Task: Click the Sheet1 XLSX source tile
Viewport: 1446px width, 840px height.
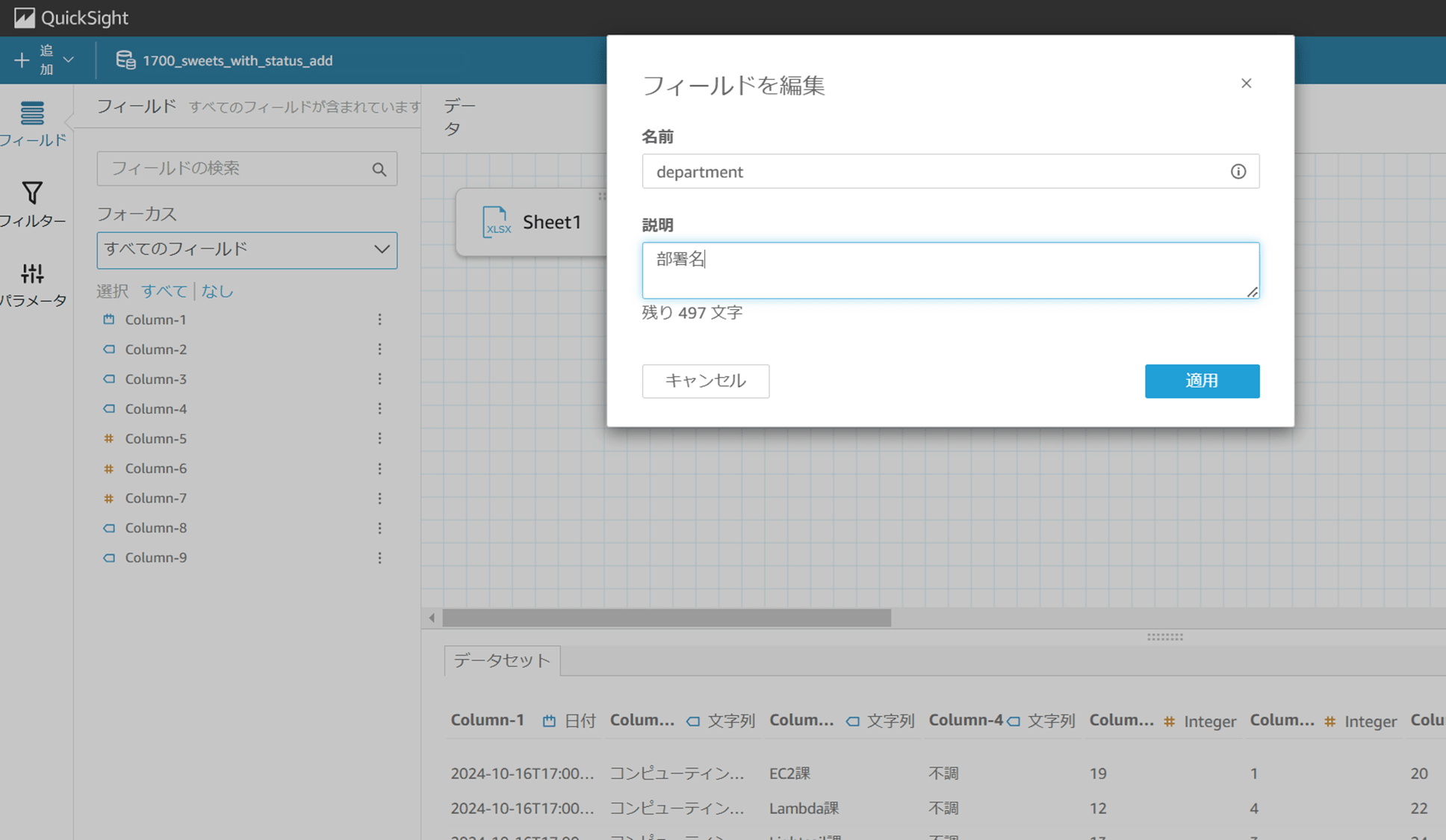Action: click(531, 223)
